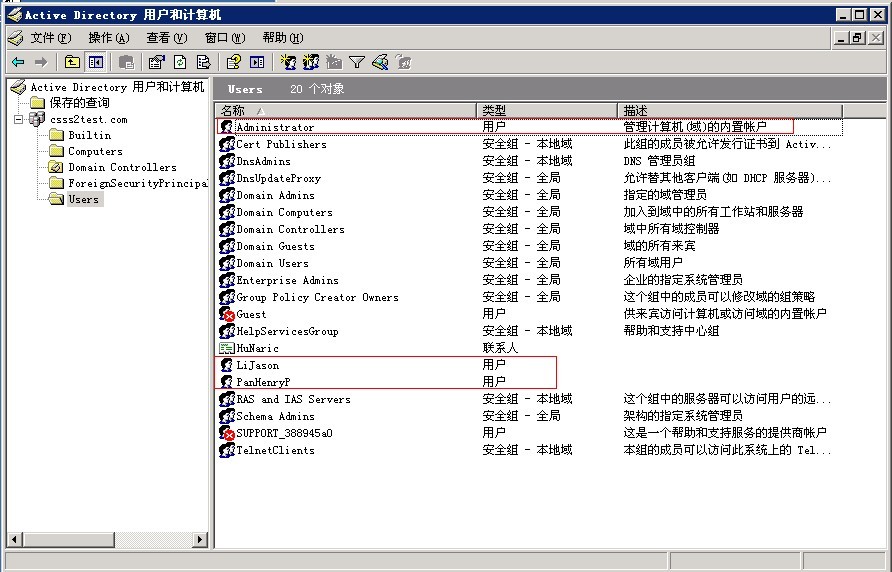Click the Help question mark toolbar icon
This screenshot has height=572, width=892.
pos(233,62)
